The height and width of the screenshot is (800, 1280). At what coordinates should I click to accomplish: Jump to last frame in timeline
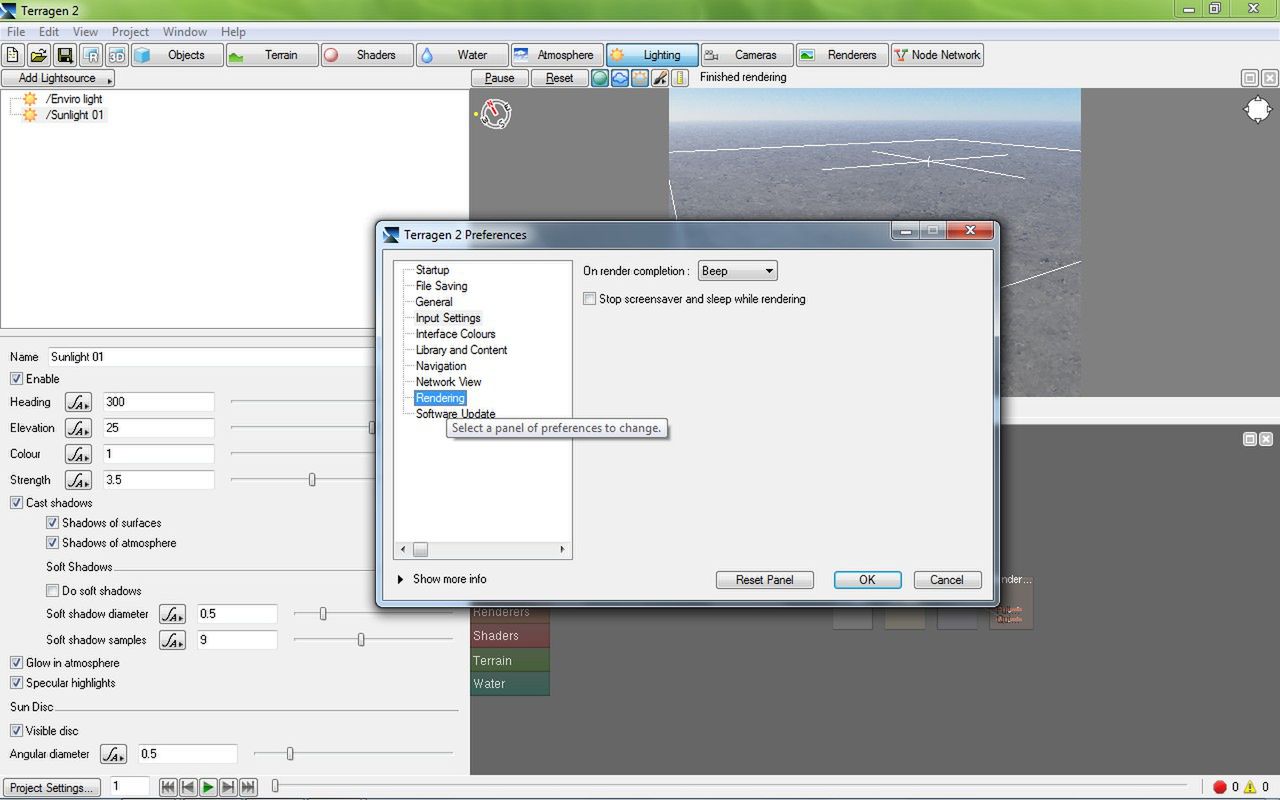(x=248, y=787)
